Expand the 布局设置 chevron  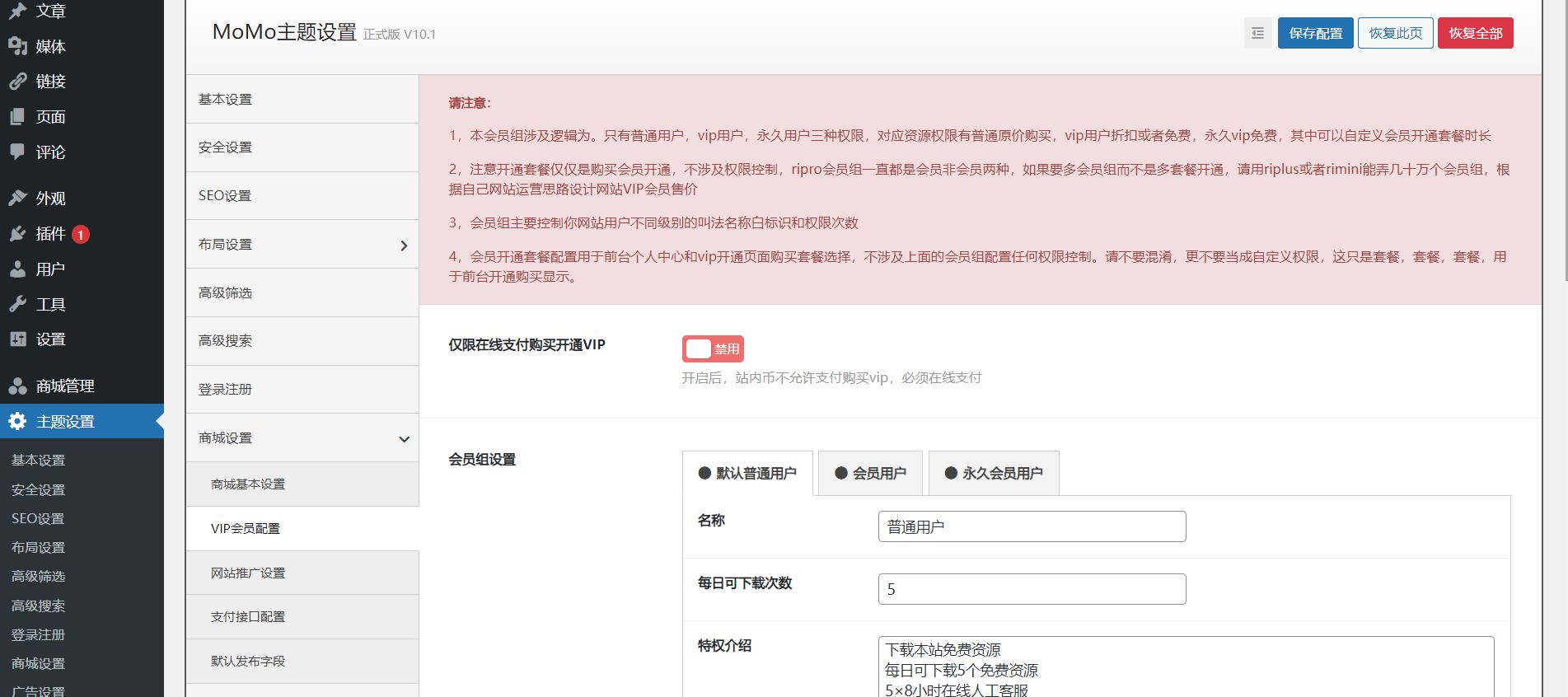(404, 246)
